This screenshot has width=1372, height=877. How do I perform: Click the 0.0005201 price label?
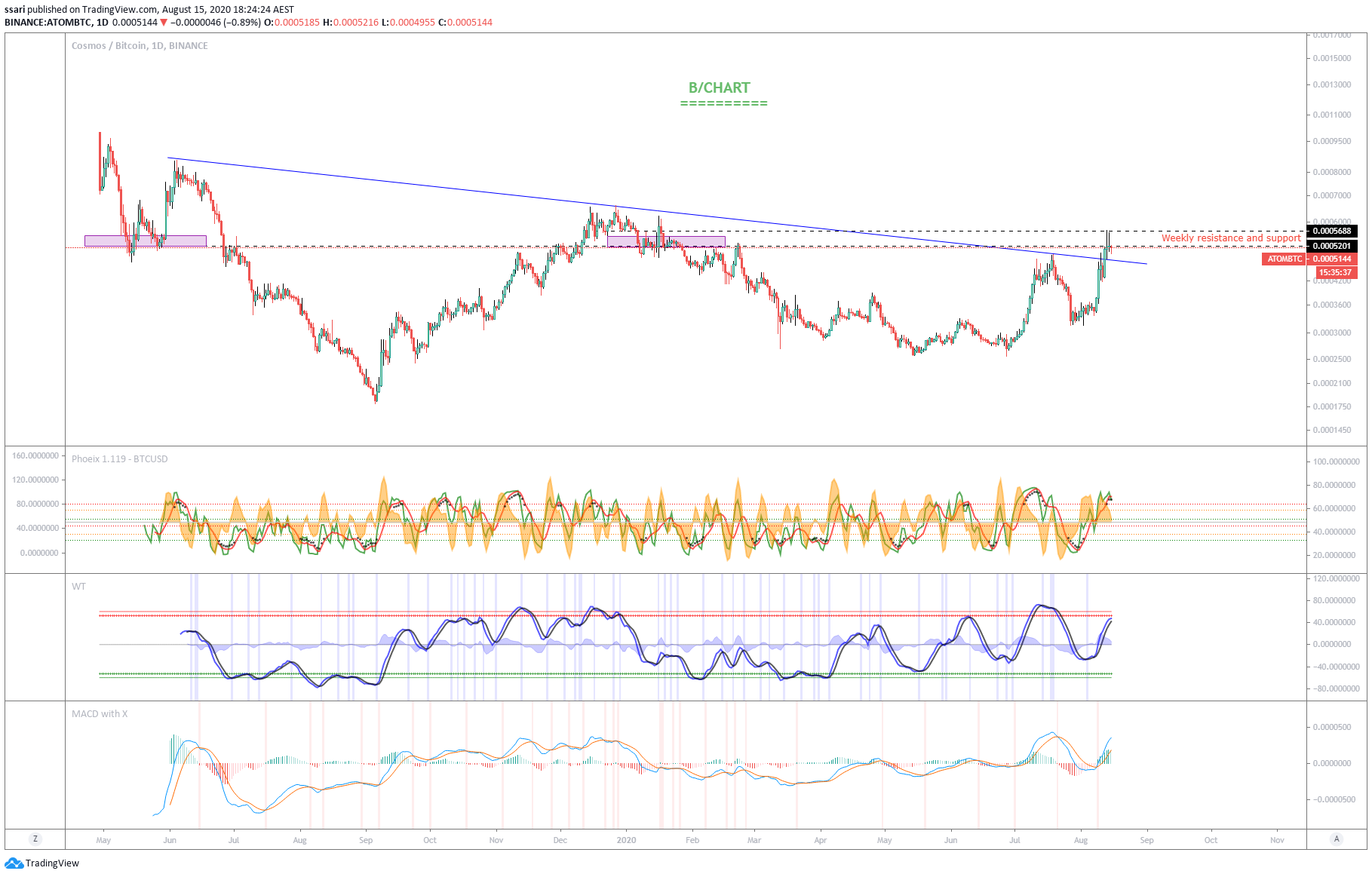[x=1332, y=246]
